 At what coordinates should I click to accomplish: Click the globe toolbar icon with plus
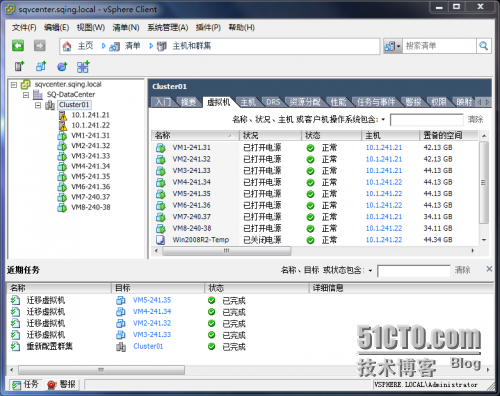point(62,66)
